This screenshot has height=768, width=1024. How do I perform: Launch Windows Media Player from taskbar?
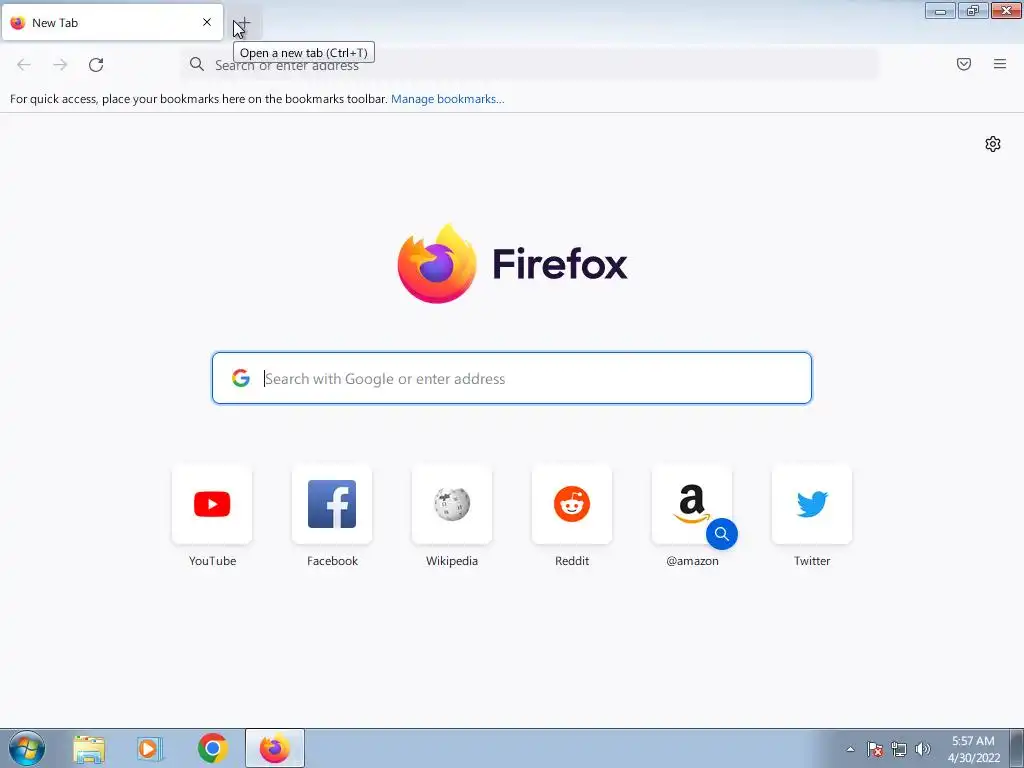click(150, 748)
